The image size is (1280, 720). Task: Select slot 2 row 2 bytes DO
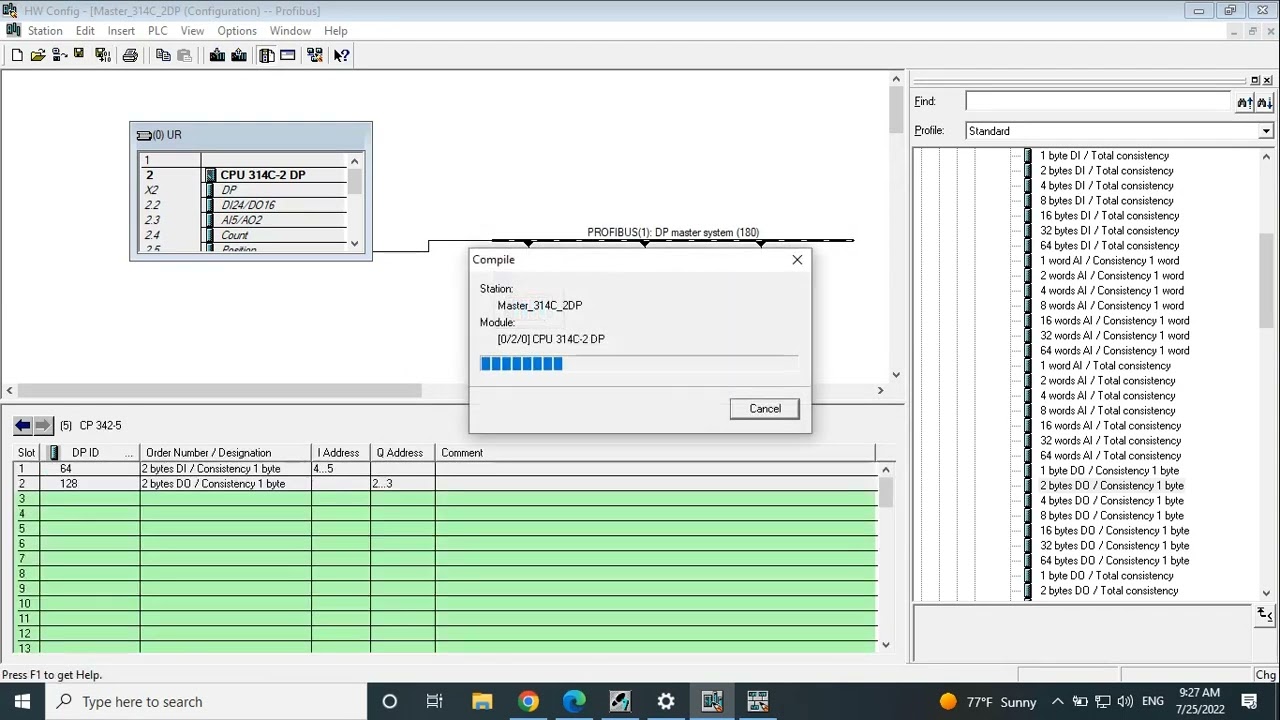pos(445,483)
